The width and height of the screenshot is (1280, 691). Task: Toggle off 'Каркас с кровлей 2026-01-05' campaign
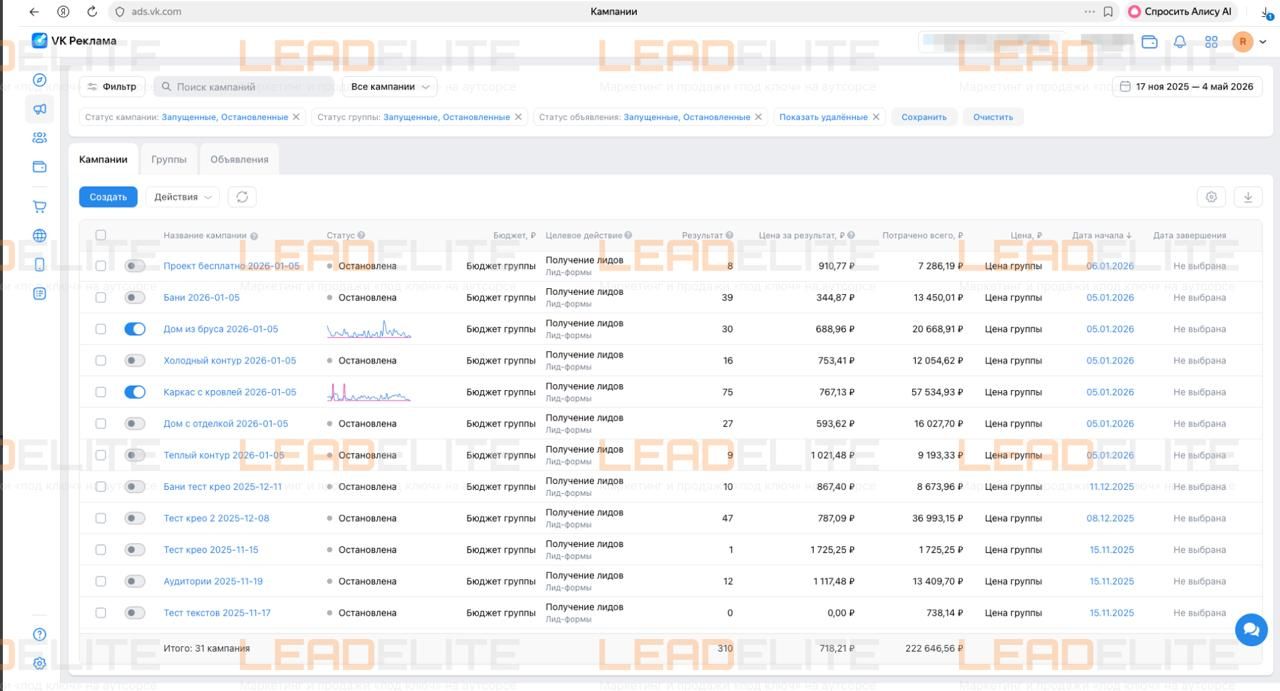click(135, 392)
